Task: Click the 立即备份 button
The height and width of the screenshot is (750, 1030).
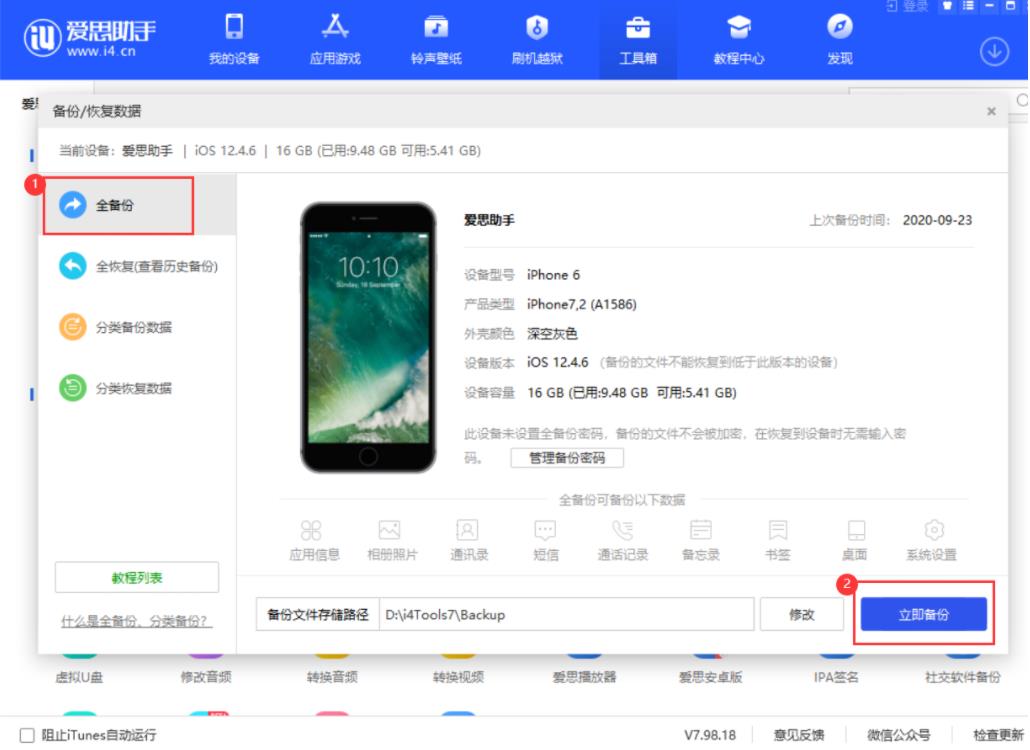Action: pos(923,615)
